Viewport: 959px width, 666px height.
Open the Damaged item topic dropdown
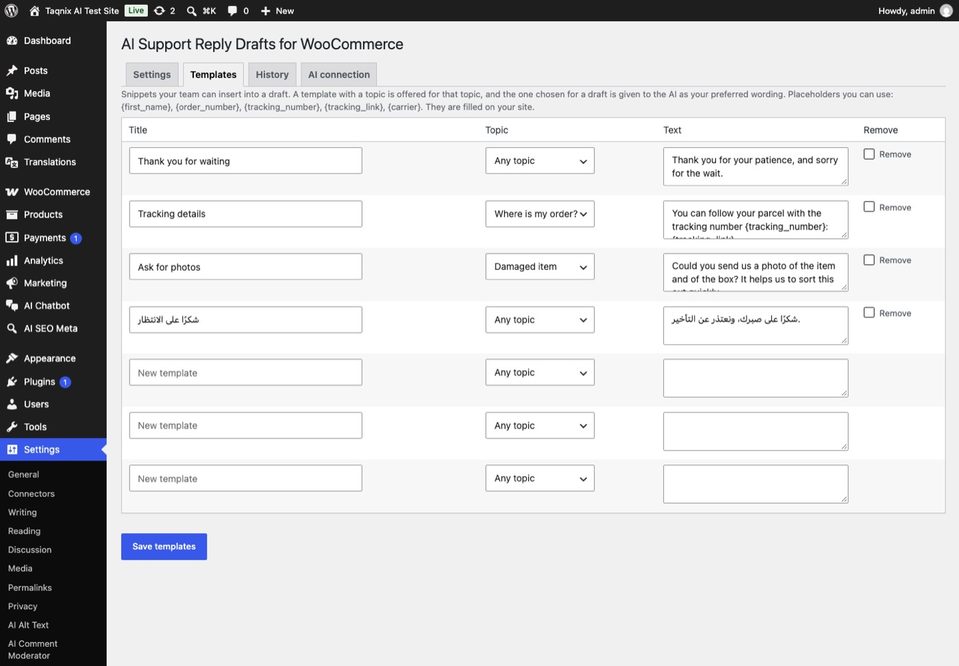(540, 267)
